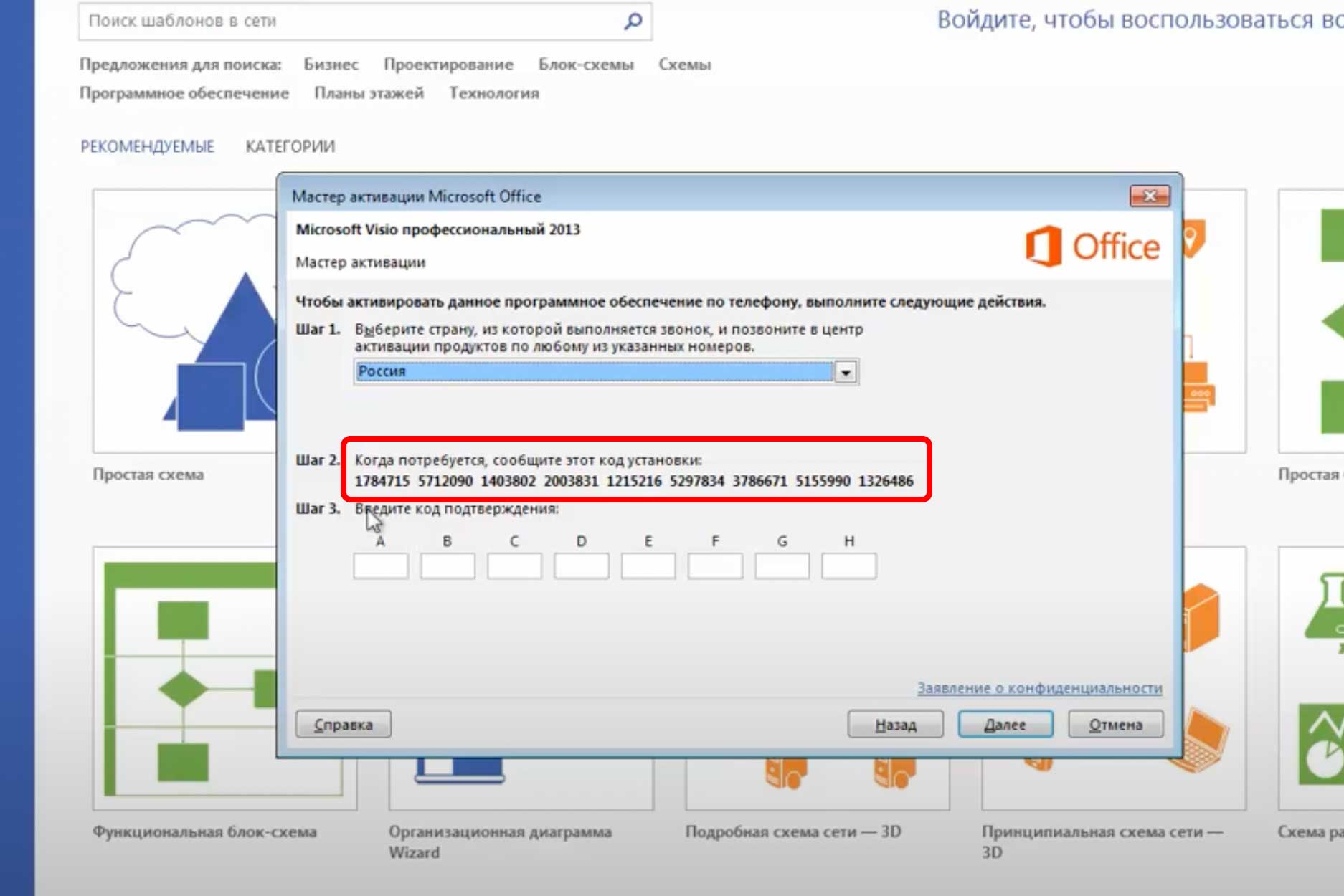This screenshot has width=1344, height=896.
Task: Click the Отмена button
Action: (1115, 724)
